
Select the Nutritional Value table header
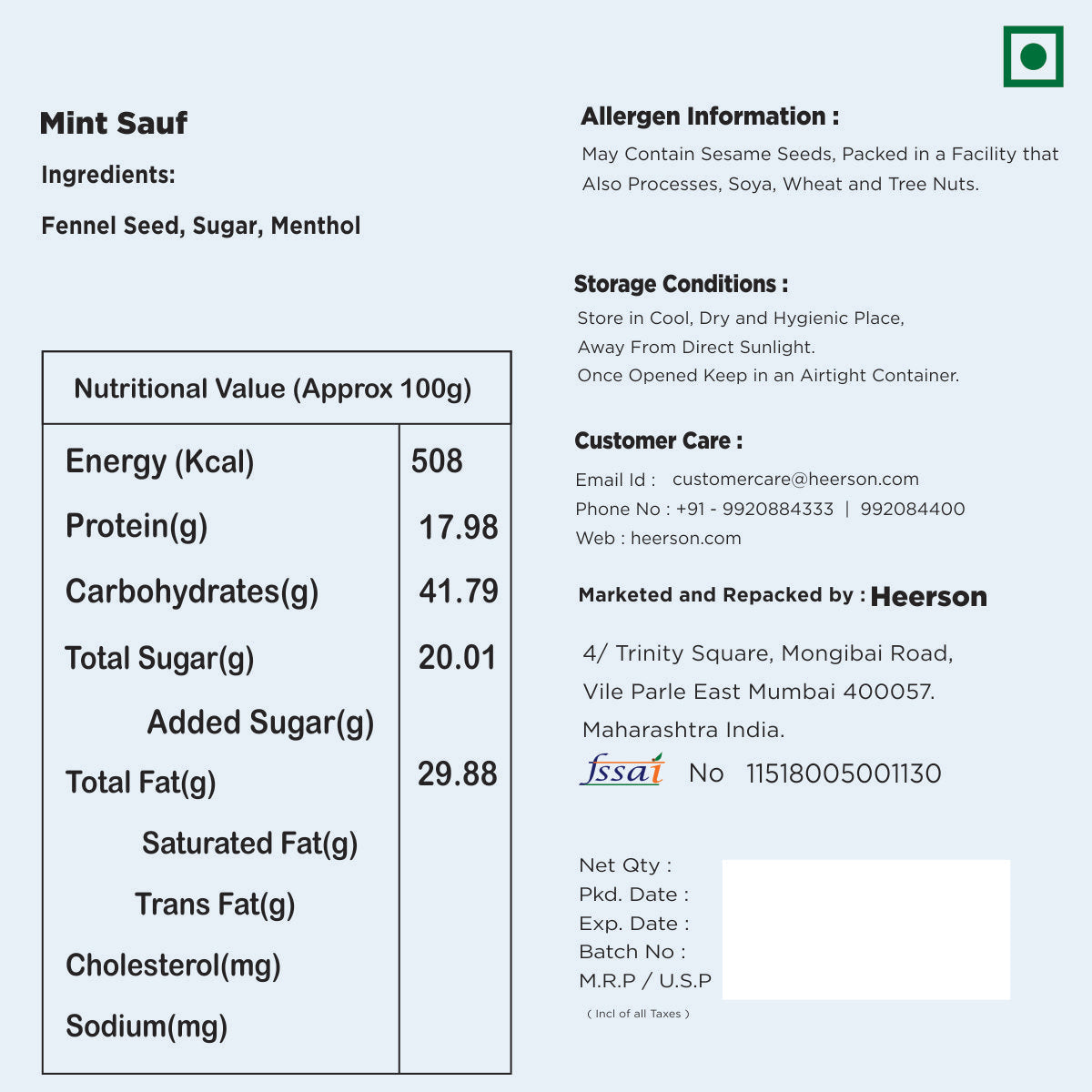click(273, 389)
